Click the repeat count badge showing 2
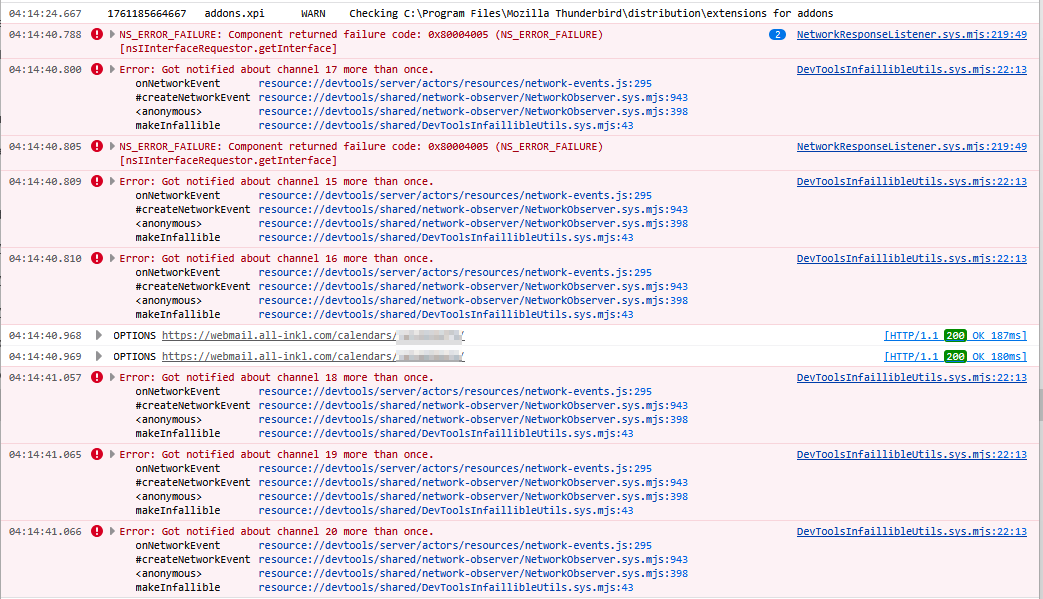The image size is (1043, 599). (x=777, y=35)
